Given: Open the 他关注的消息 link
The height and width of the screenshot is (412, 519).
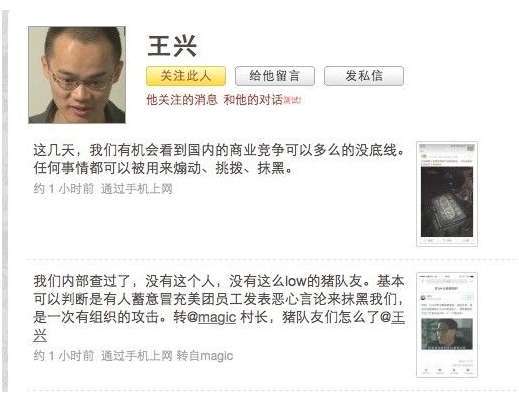Looking at the screenshot, I should pyautogui.click(x=182, y=100).
